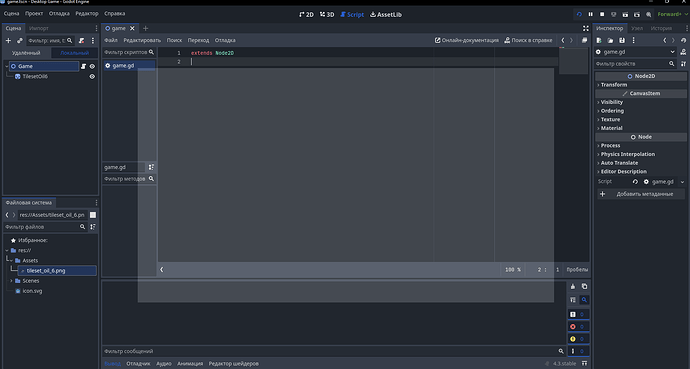Toggle warning messages visibility in output
This screenshot has height=369, width=690.
pos(578,339)
